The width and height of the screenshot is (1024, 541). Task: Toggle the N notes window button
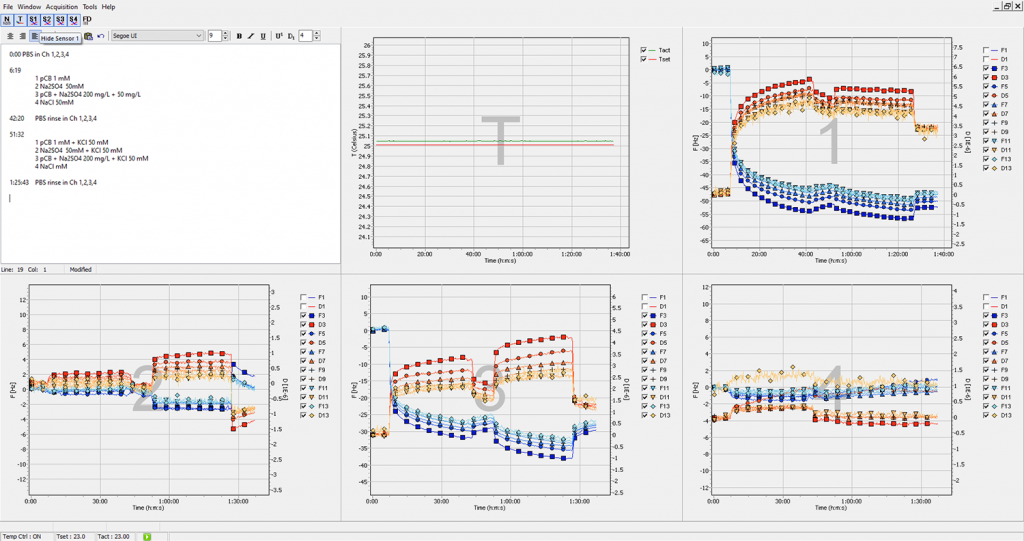point(7,20)
